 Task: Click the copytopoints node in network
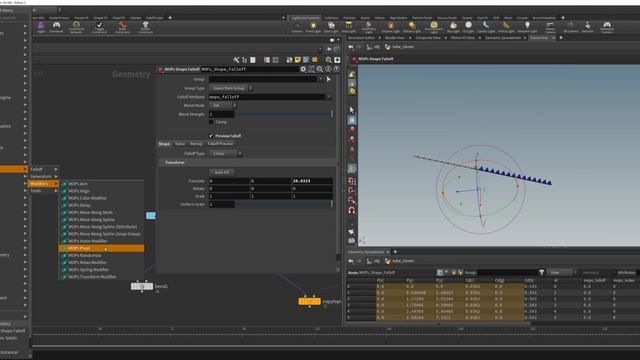pyautogui.click(x=309, y=302)
